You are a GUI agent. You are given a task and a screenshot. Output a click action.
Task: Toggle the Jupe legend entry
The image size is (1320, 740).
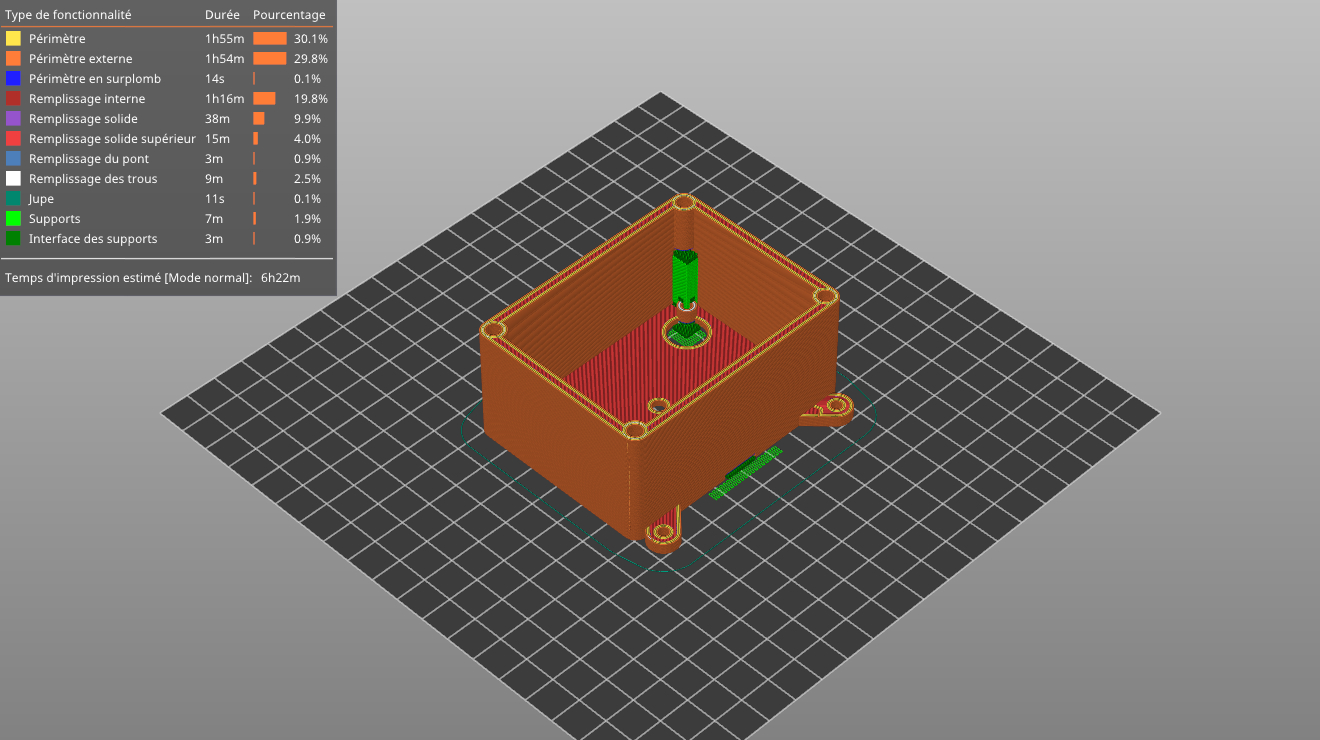[x=41, y=199]
